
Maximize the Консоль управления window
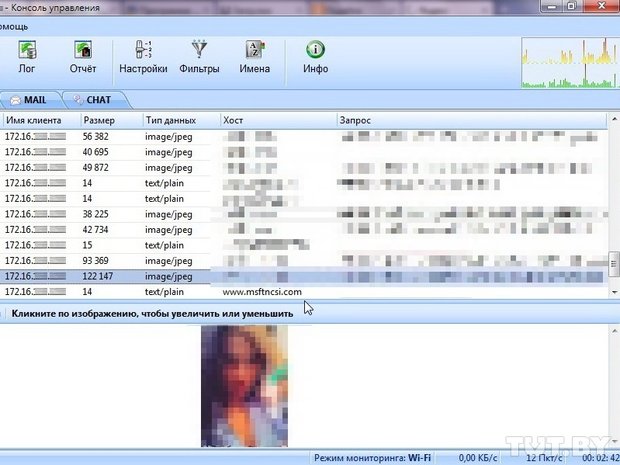click(x=572, y=6)
